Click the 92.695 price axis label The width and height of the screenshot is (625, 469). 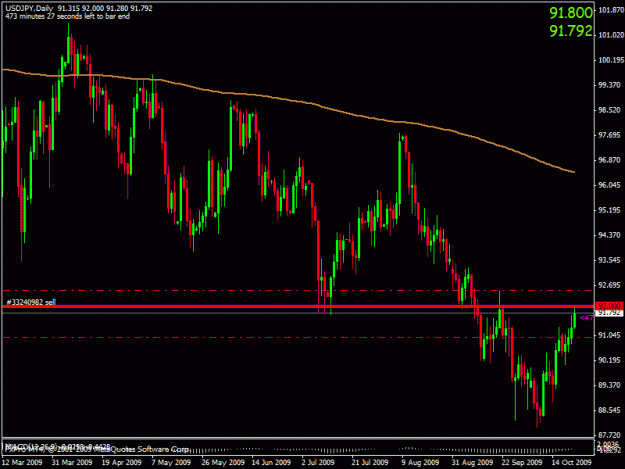(x=611, y=285)
